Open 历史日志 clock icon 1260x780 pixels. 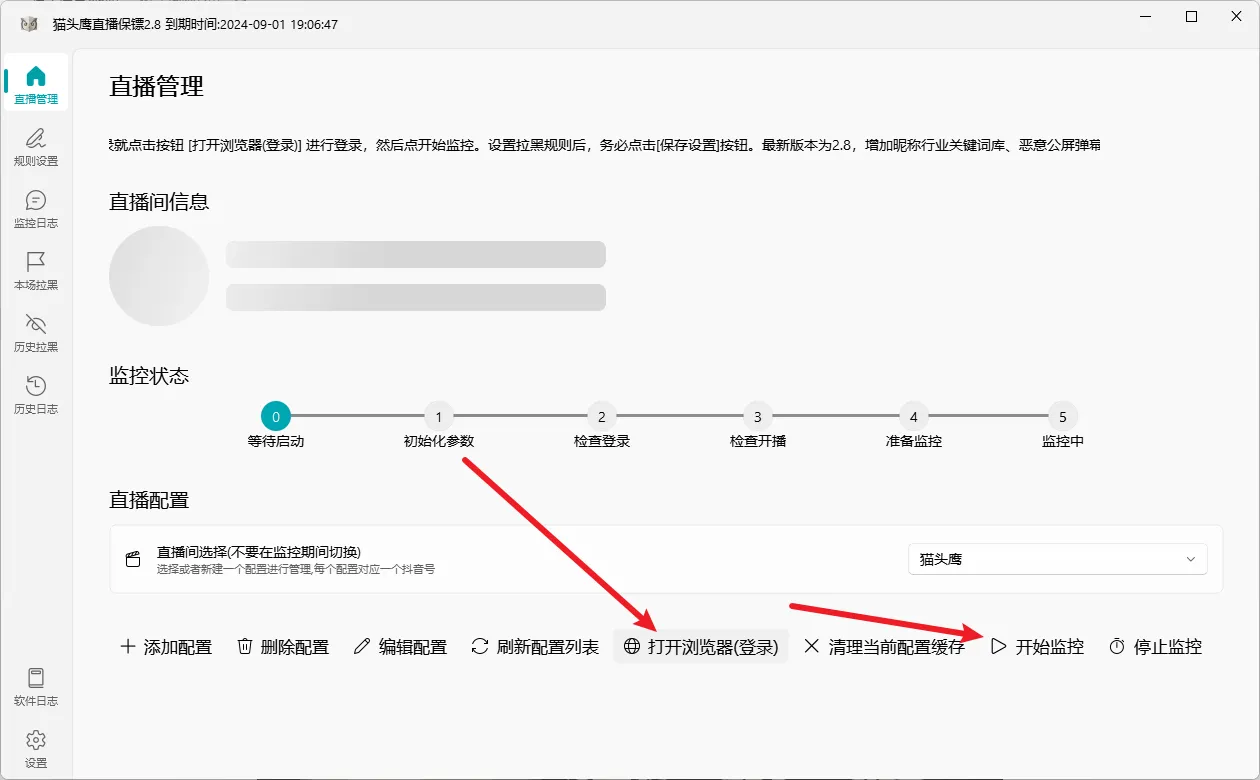click(36, 394)
